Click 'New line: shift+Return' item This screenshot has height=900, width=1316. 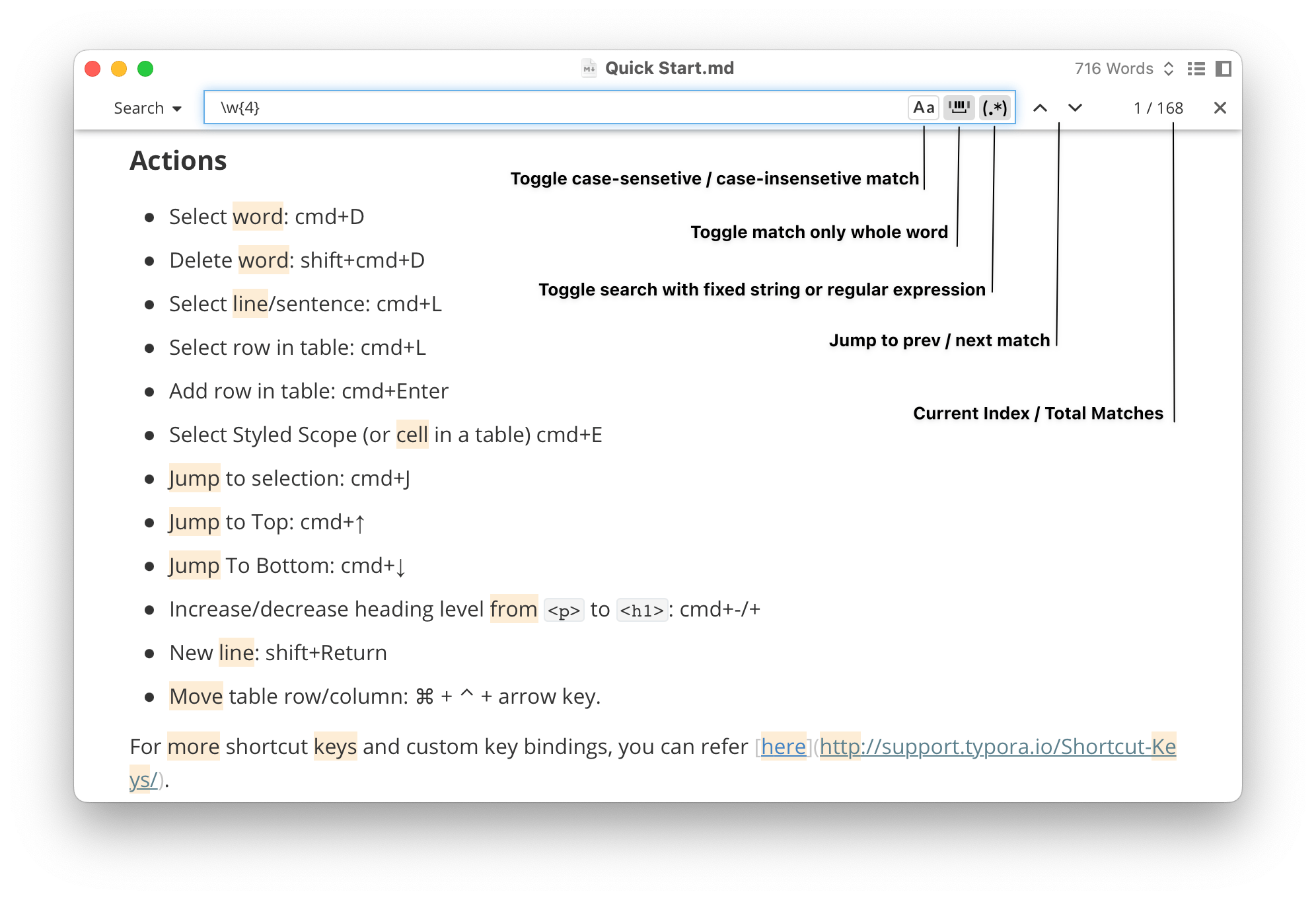coord(278,653)
